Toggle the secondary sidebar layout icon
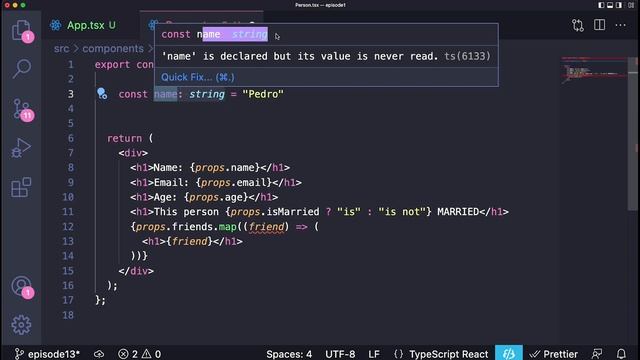Viewport: 640px width, 360px height. pos(619,5)
